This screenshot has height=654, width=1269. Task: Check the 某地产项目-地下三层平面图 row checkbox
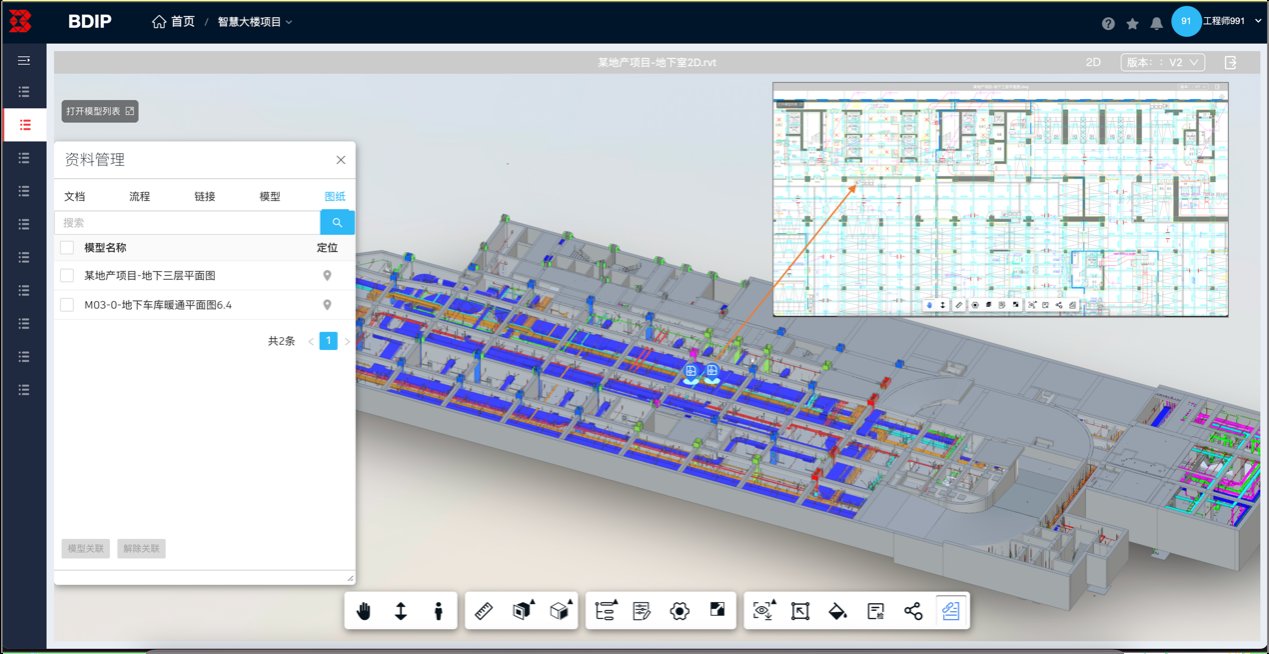67,276
